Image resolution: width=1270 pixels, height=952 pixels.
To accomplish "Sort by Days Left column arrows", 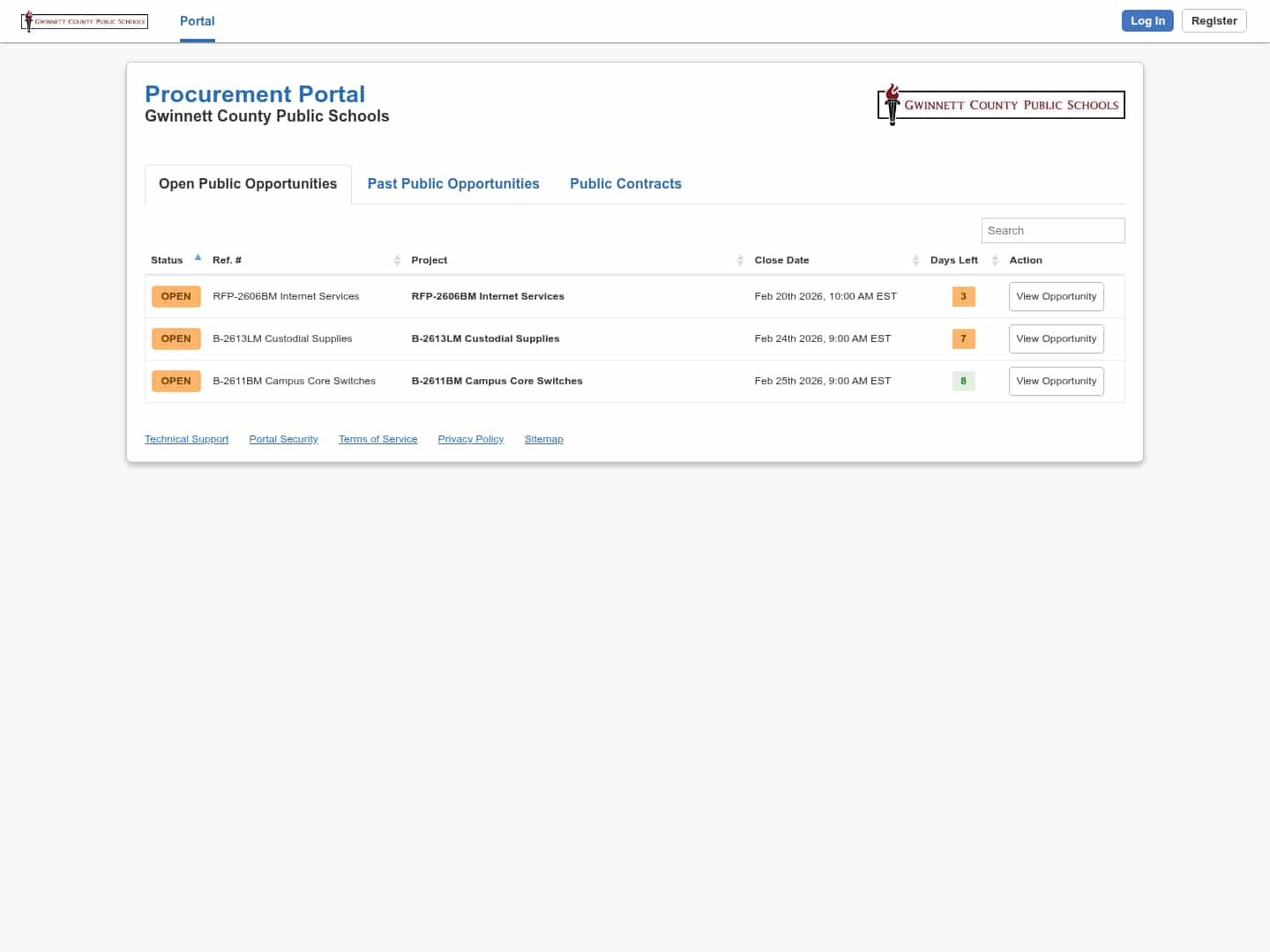I will click(995, 260).
